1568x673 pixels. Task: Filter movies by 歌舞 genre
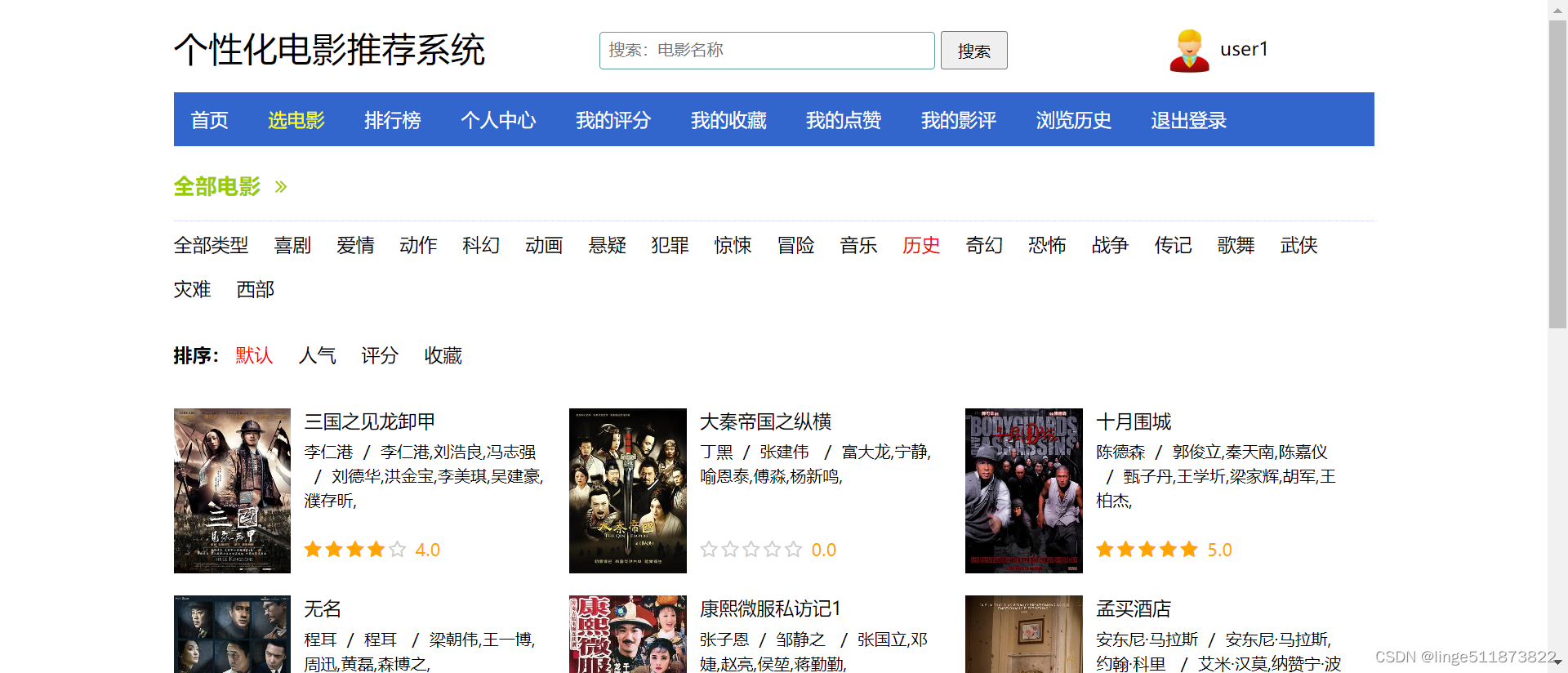(1236, 245)
